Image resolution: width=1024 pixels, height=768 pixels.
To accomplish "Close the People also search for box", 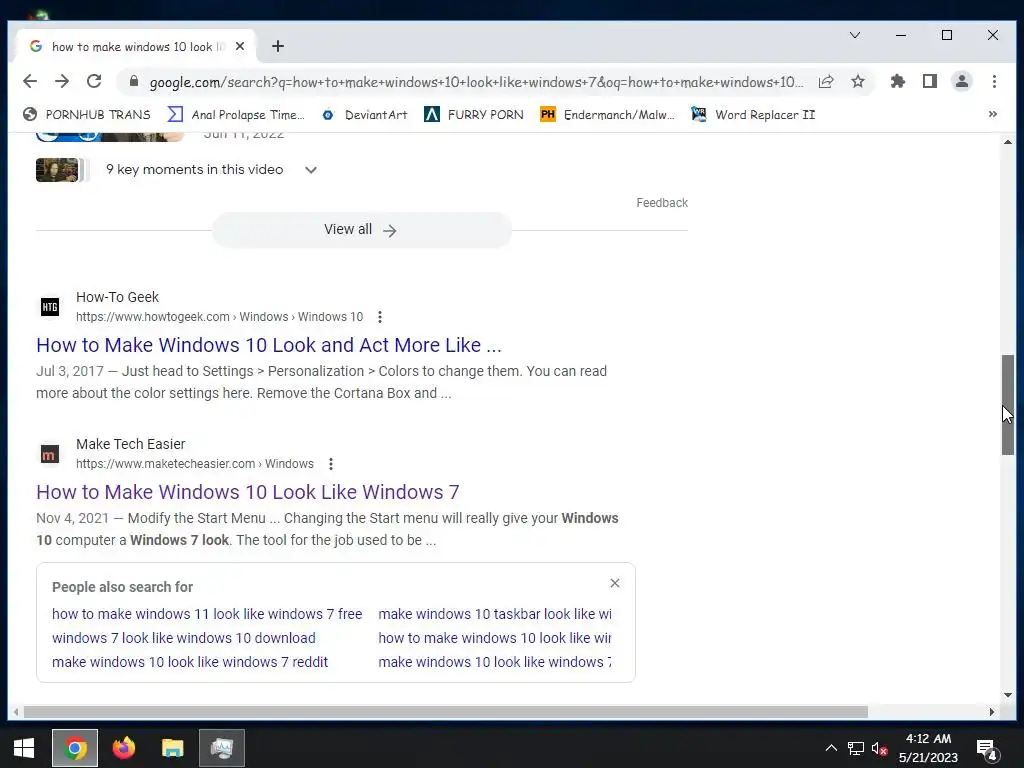I will 615,583.
